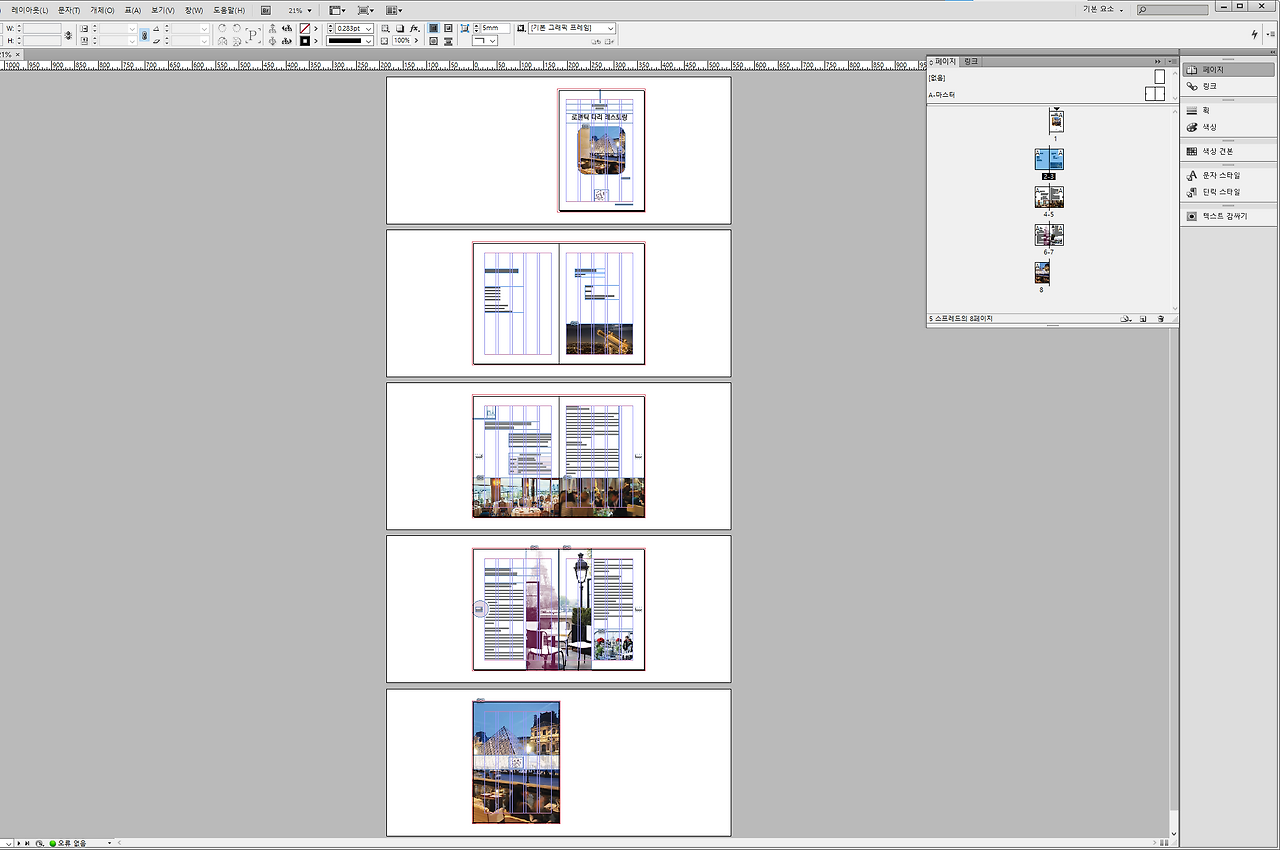Open the 도움말(H) menu
1280x850 pixels.
click(229, 10)
